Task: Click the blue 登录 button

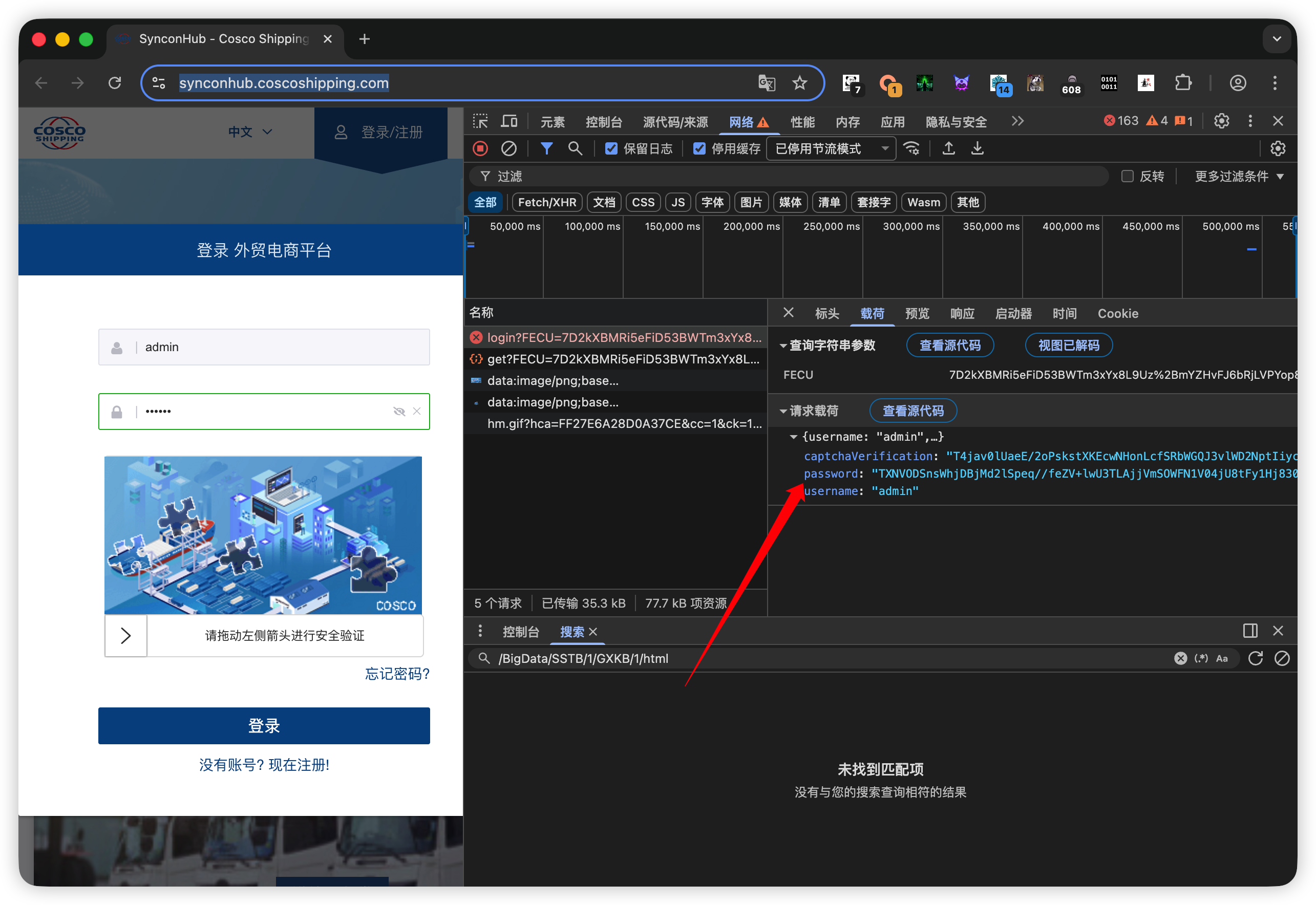Action: pyautogui.click(x=264, y=725)
